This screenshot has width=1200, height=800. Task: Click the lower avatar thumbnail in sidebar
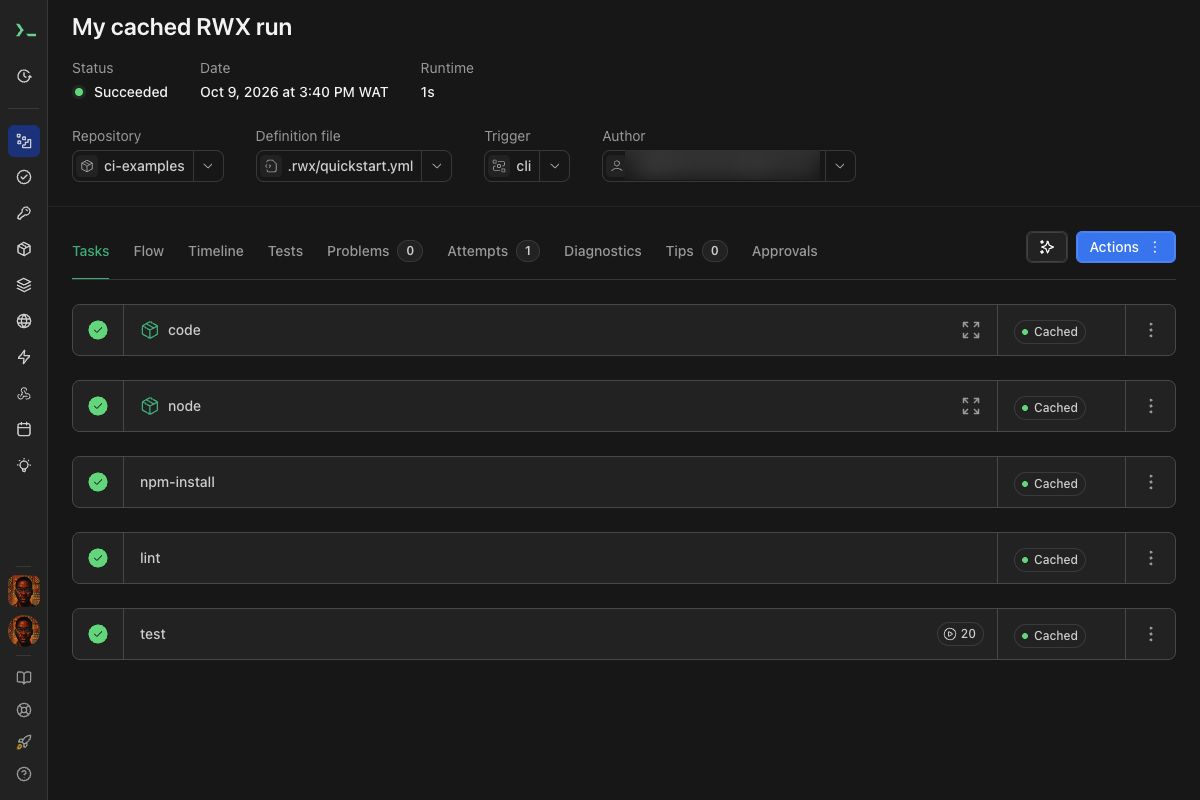[x=24, y=631]
